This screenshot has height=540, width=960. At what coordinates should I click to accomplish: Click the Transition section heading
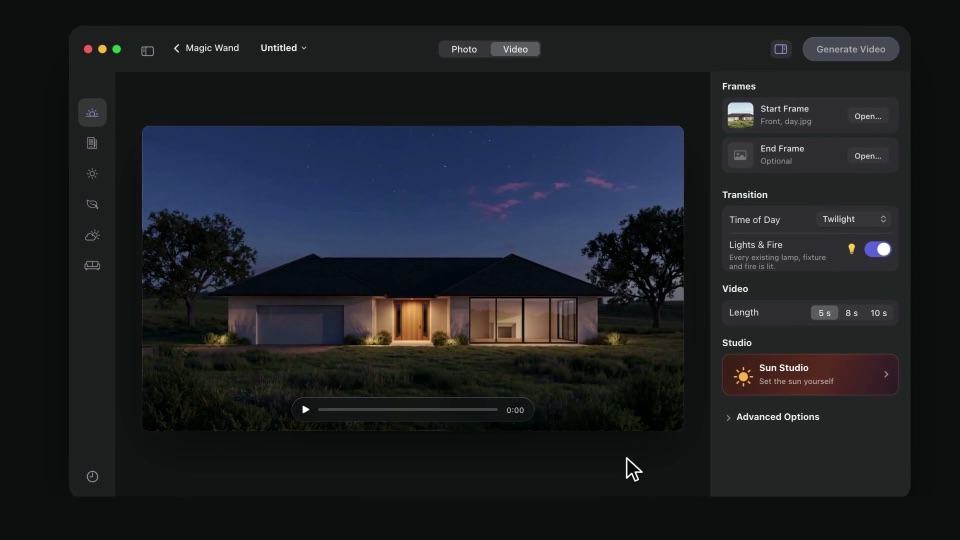point(744,195)
